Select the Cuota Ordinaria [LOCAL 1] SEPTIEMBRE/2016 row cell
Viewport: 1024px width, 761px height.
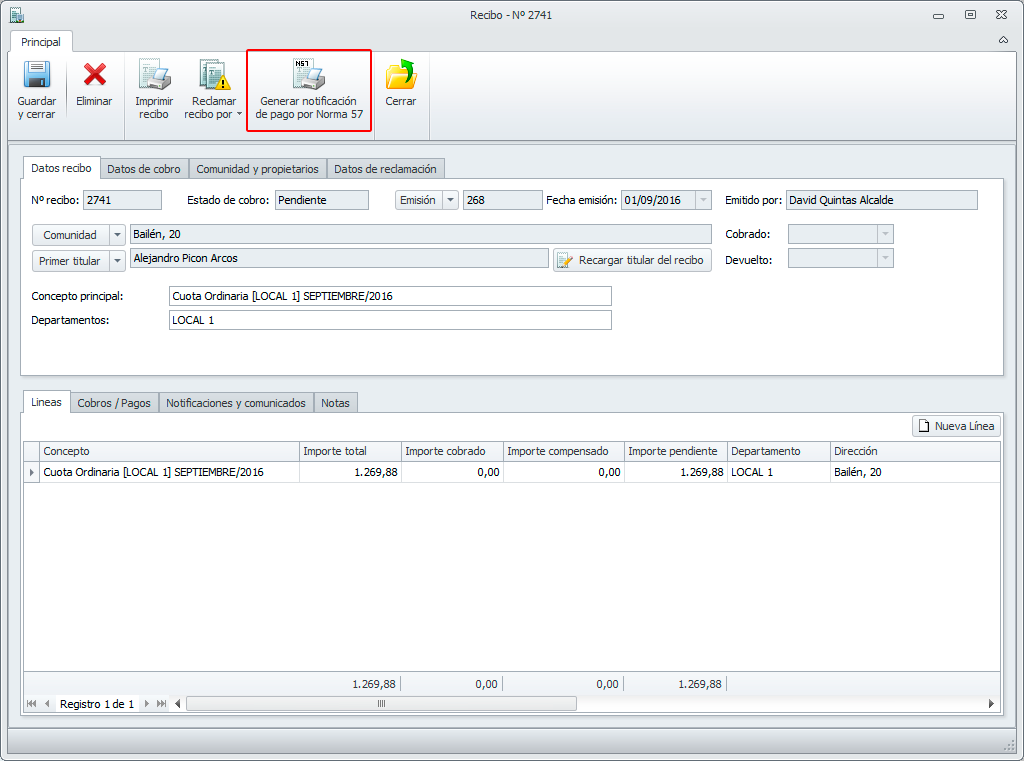click(x=169, y=472)
